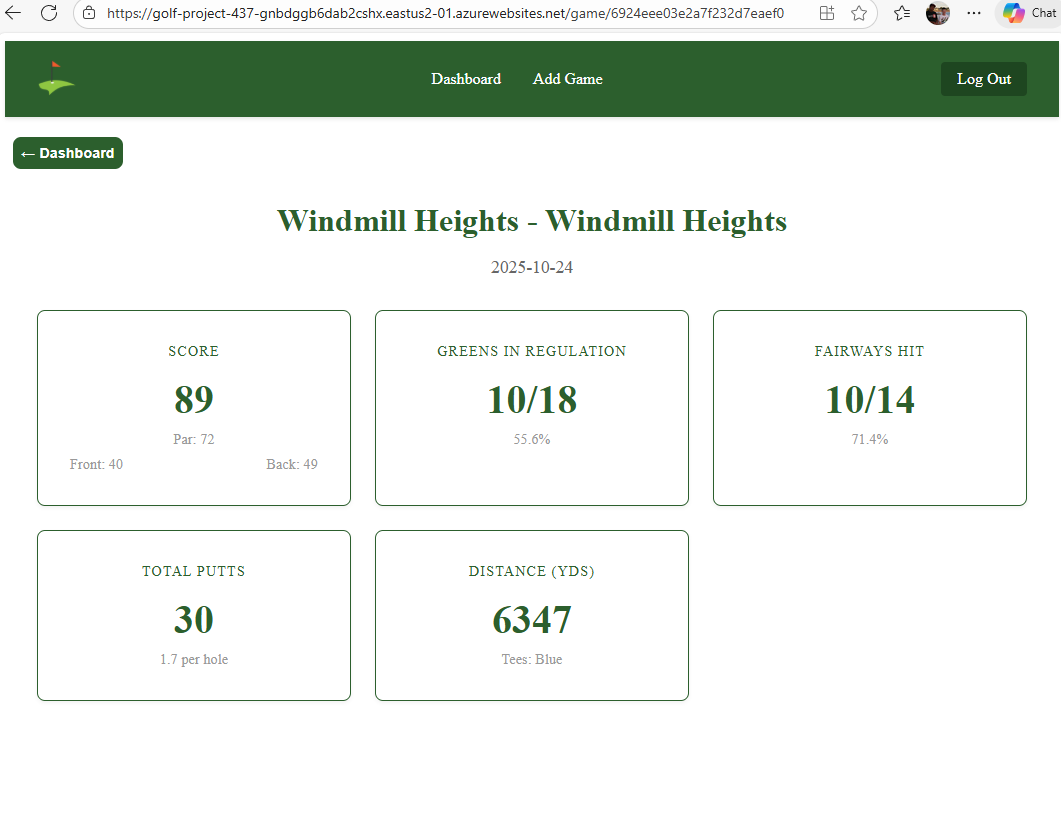Screen dimensions: 1061x839
Task: Open browser settings and more menu
Action: pyautogui.click(x=973, y=13)
